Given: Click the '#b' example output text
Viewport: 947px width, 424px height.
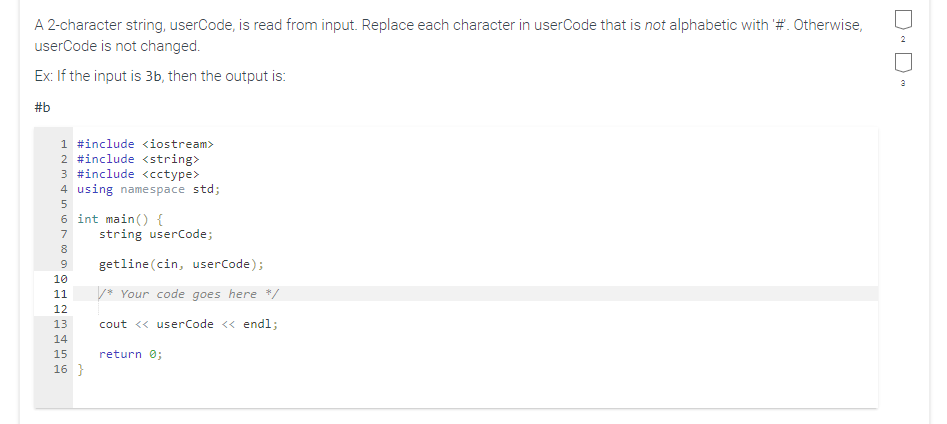Looking at the screenshot, I should point(42,108).
